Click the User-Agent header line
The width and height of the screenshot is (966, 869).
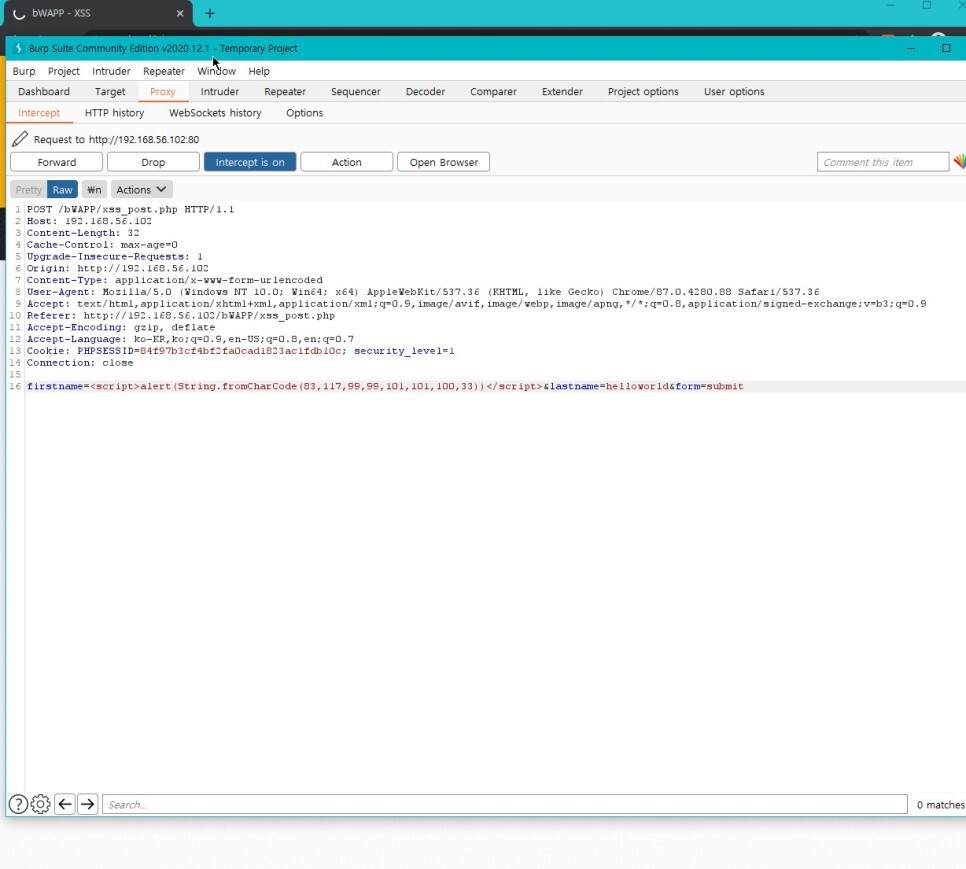point(423,292)
